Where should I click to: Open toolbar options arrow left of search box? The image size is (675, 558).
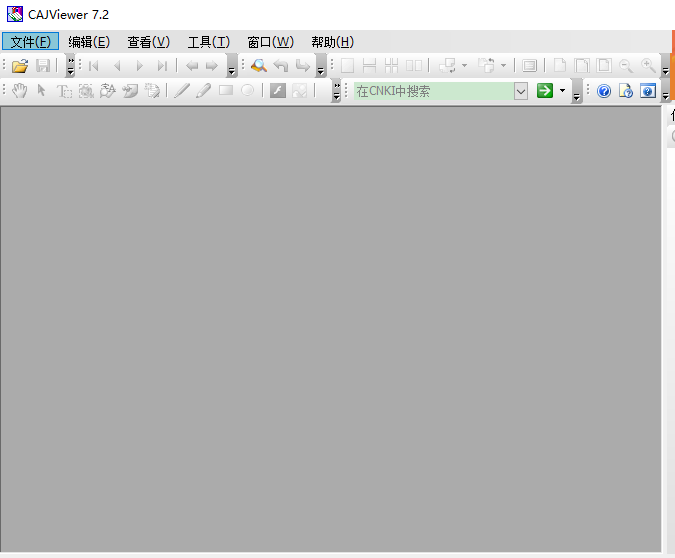(x=337, y=91)
